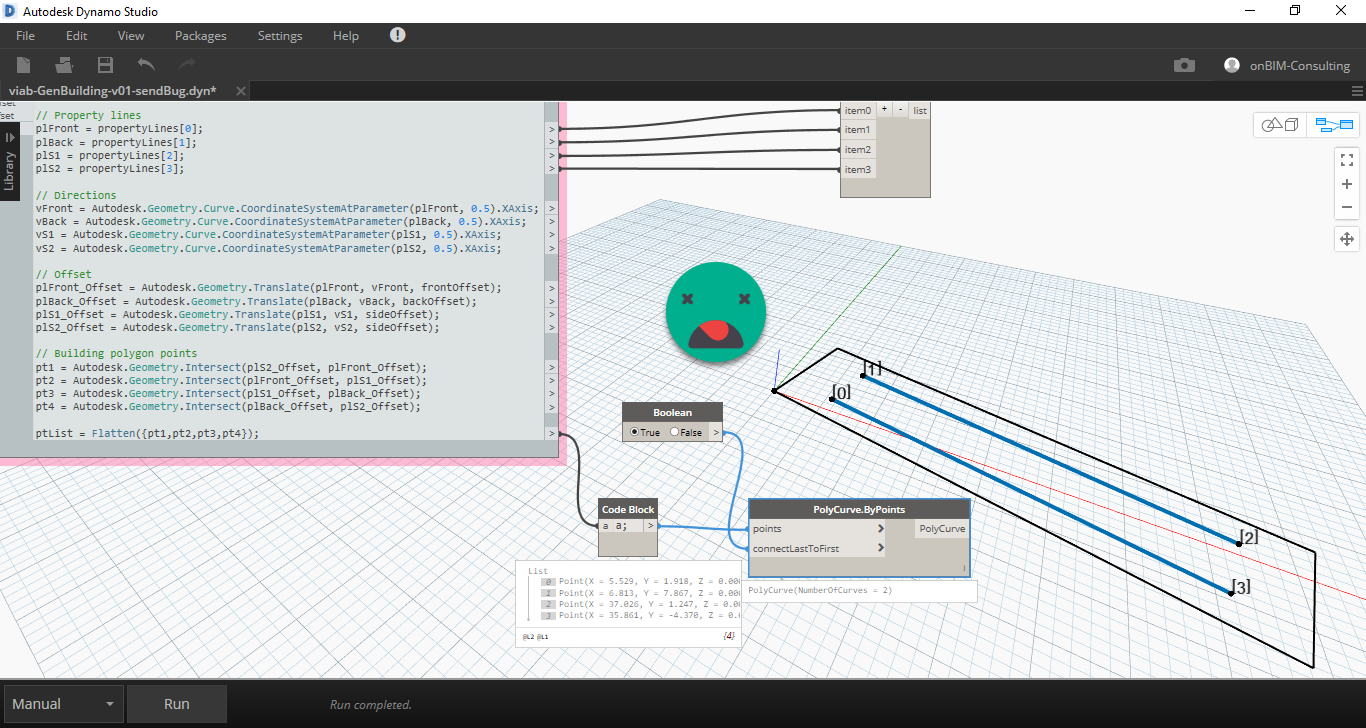Screen dimensions: 1366x728
Task: Export workspace as image with camera icon
Action: 1184,65
